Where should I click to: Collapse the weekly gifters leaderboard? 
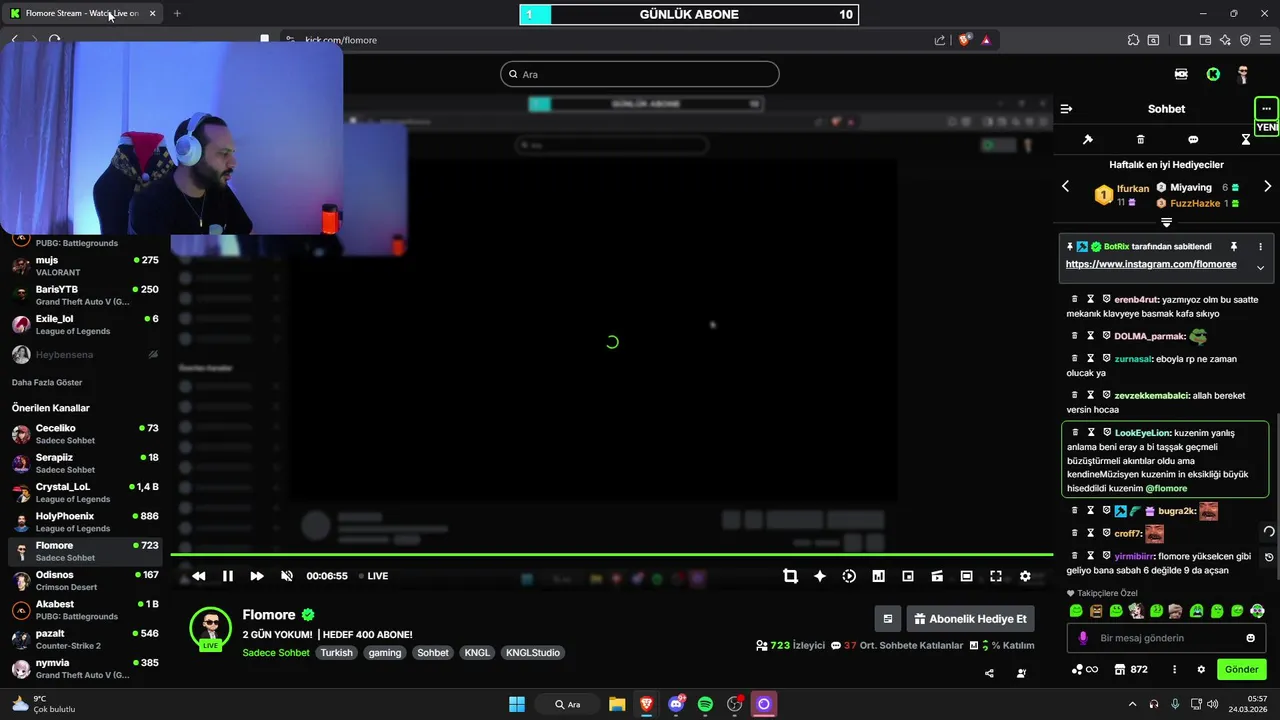point(1166,222)
